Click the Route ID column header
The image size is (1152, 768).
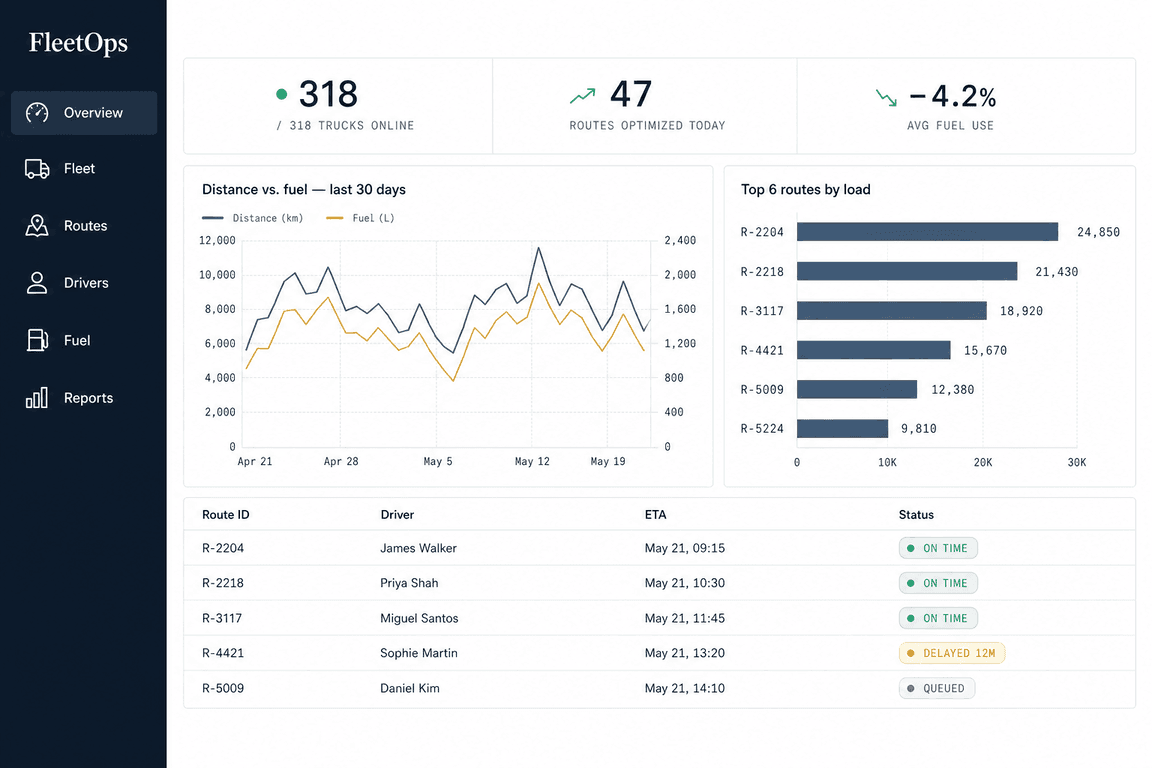pyautogui.click(x=226, y=514)
